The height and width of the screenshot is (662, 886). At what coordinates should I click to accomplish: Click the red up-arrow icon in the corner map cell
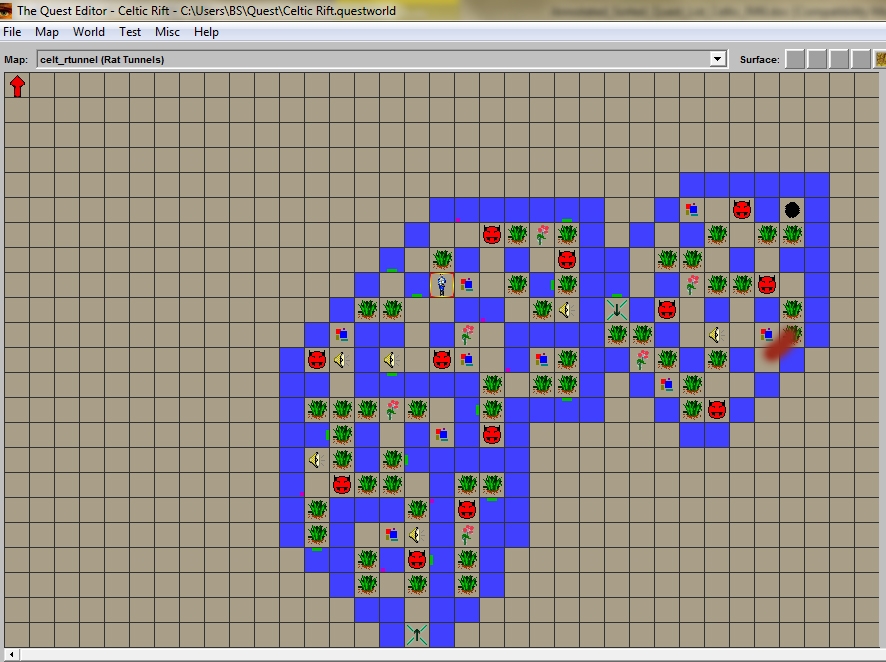[x=18, y=86]
